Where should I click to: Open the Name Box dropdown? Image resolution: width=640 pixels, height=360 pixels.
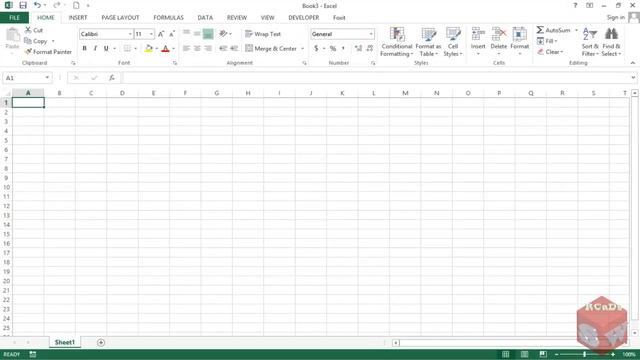point(47,78)
